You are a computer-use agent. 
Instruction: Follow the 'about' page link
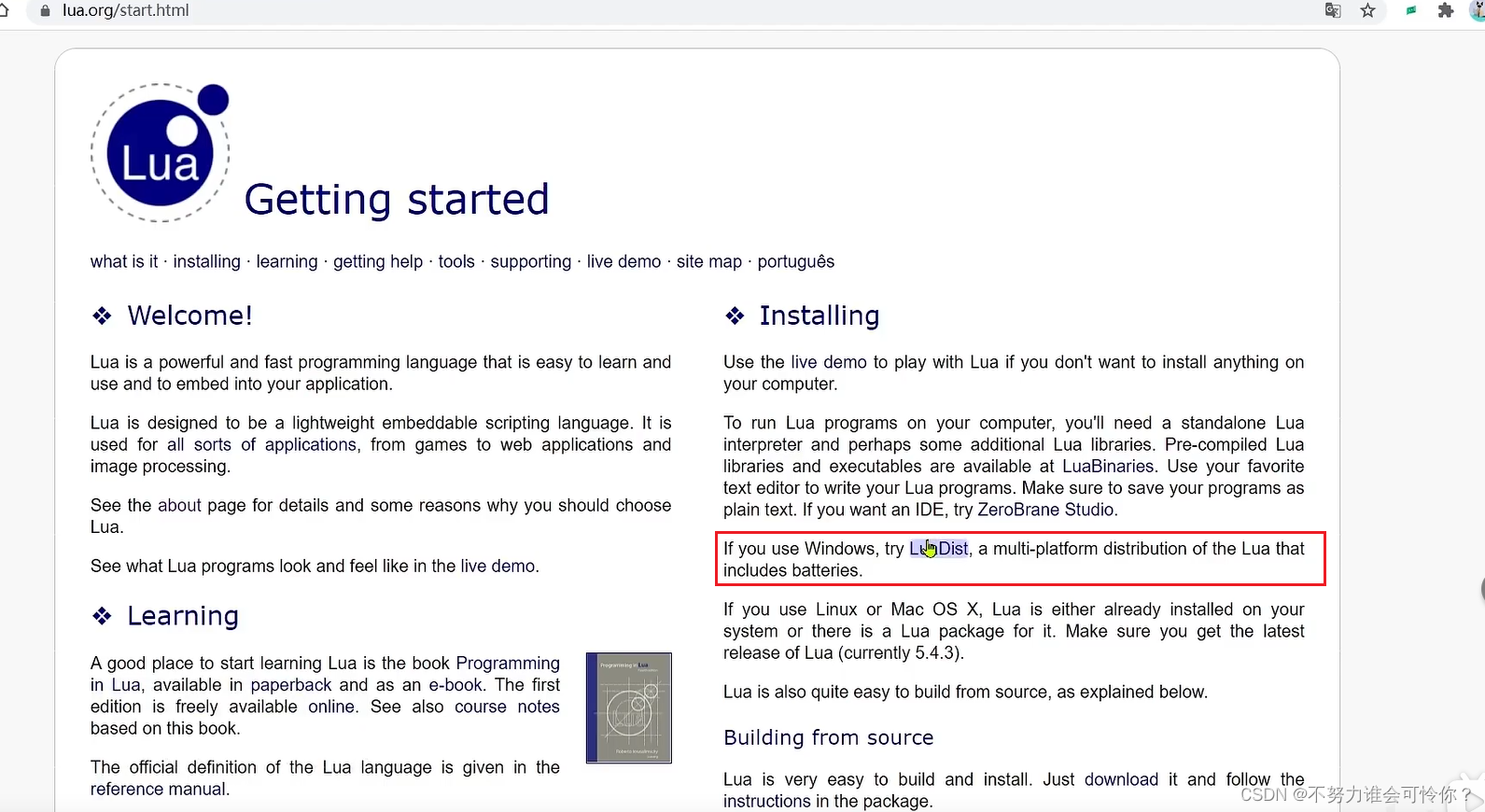pyautogui.click(x=179, y=505)
